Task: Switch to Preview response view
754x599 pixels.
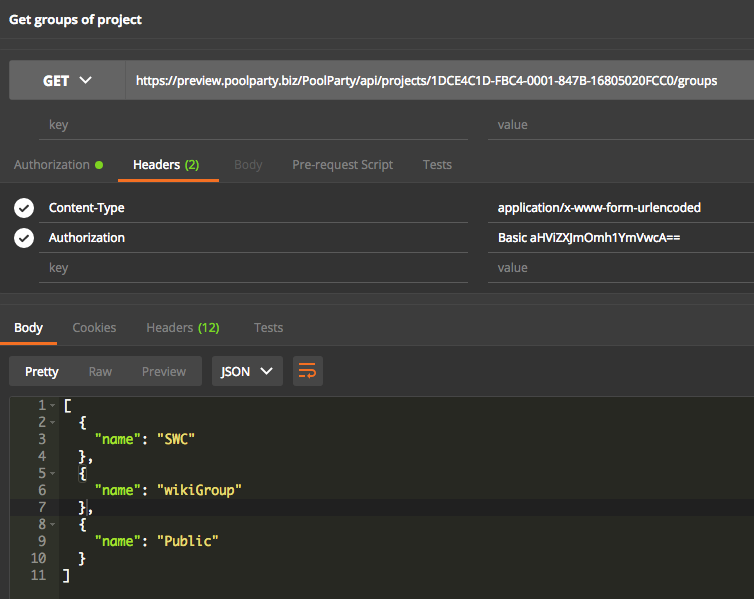Action: (x=163, y=371)
